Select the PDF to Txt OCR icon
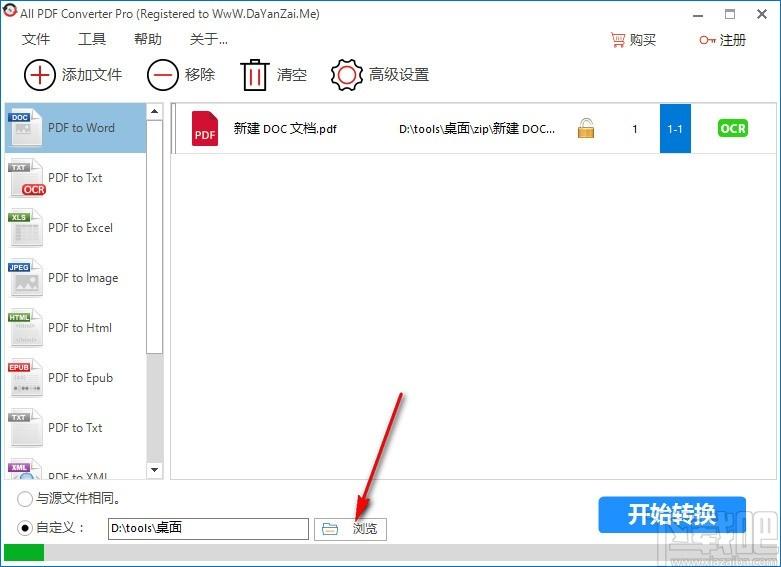This screenshot has width=781, height=567. (26, 178)
